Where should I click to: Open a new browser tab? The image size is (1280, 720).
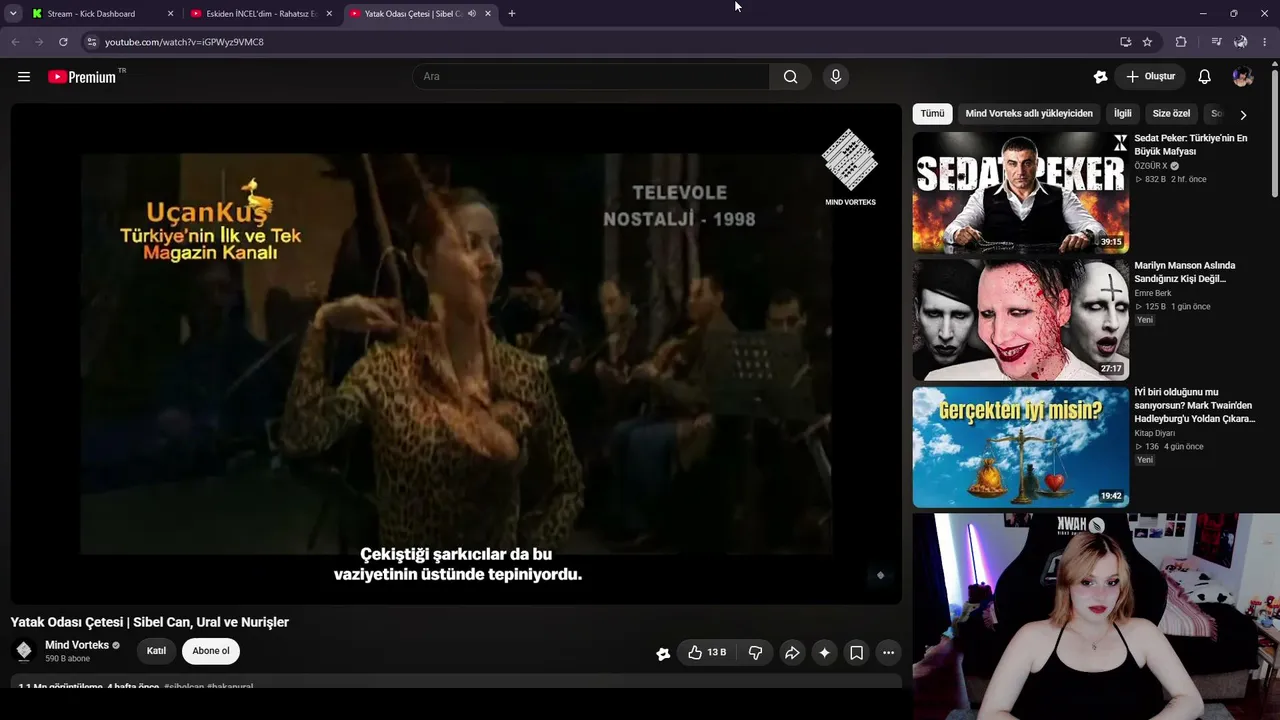click(512, 14)
